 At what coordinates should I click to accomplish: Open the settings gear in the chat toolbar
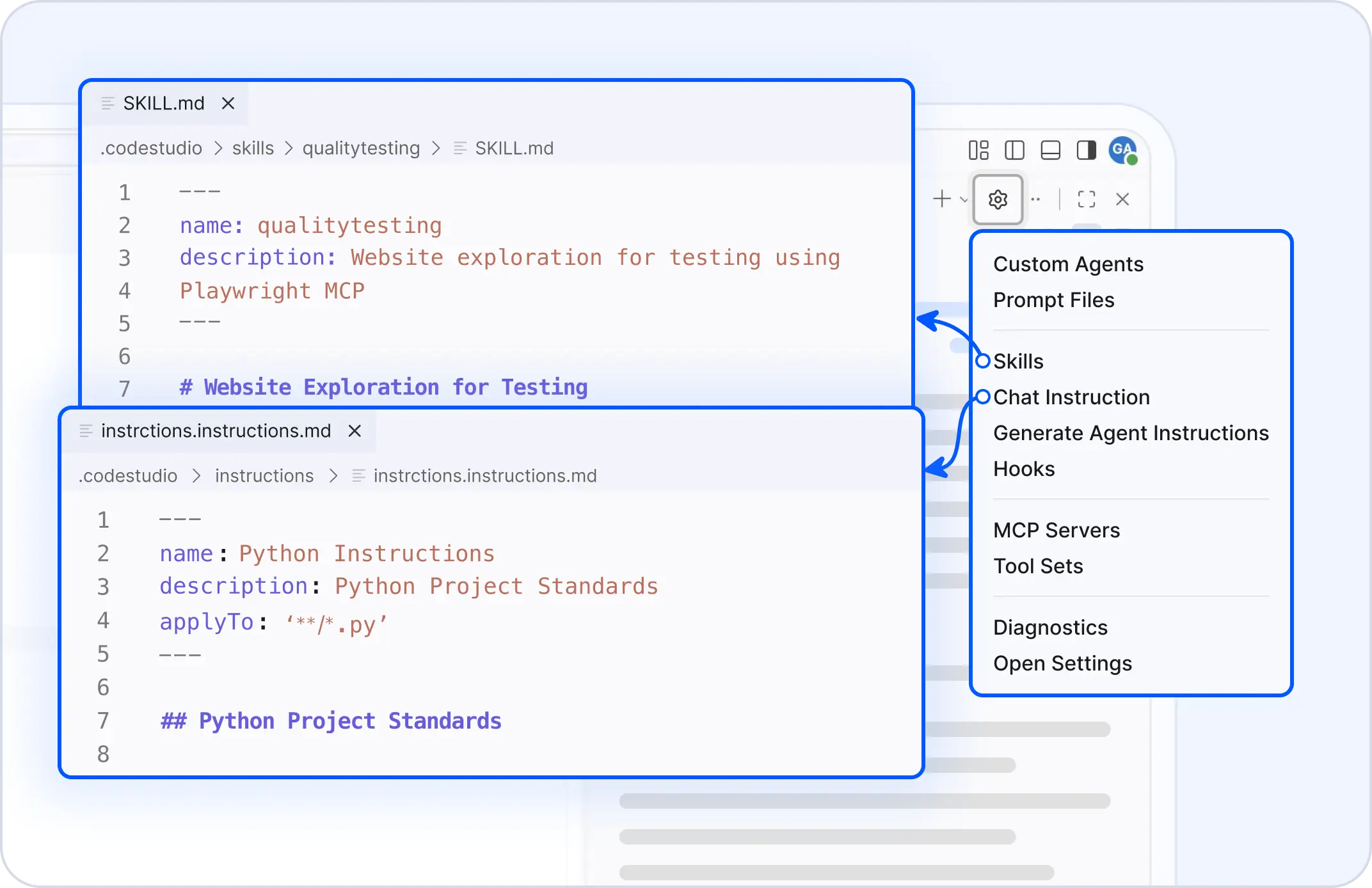pos(997,199)
